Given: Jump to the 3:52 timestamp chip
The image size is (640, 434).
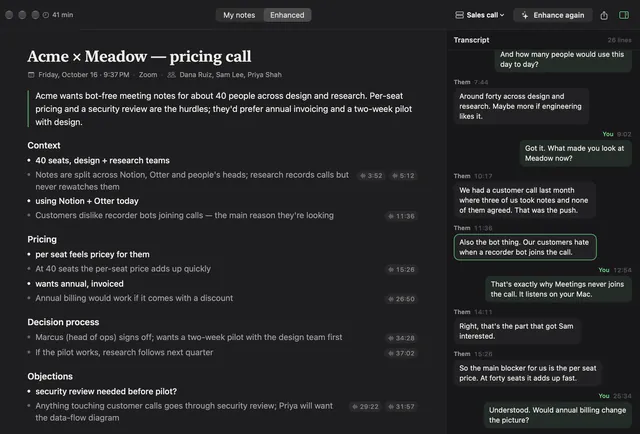Looking at the screenshot, I should [x=371, y=176].
